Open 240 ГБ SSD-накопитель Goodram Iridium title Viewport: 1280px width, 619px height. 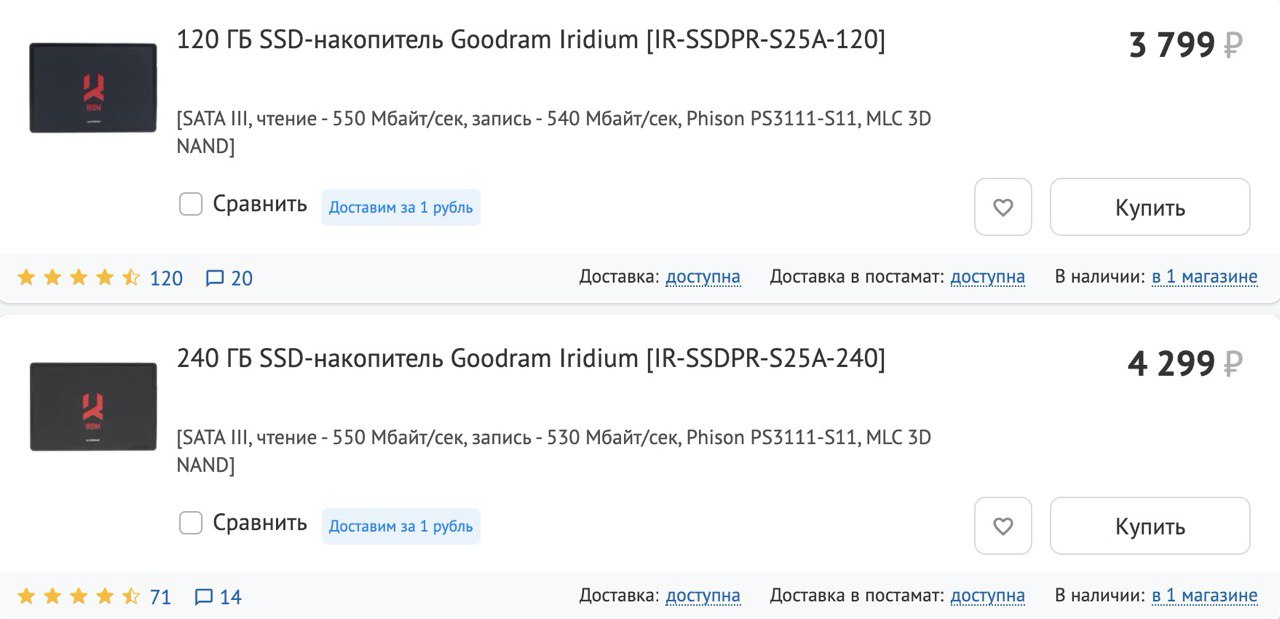(530, 358)
